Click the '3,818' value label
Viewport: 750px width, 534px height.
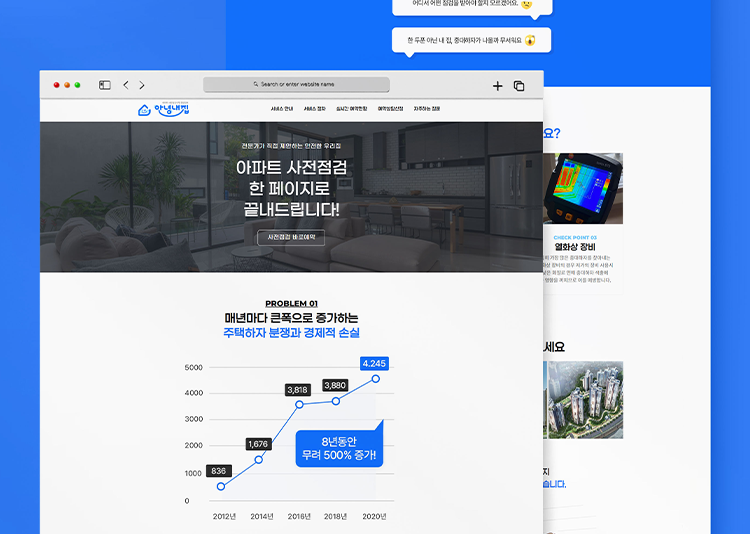click(298, 390)
